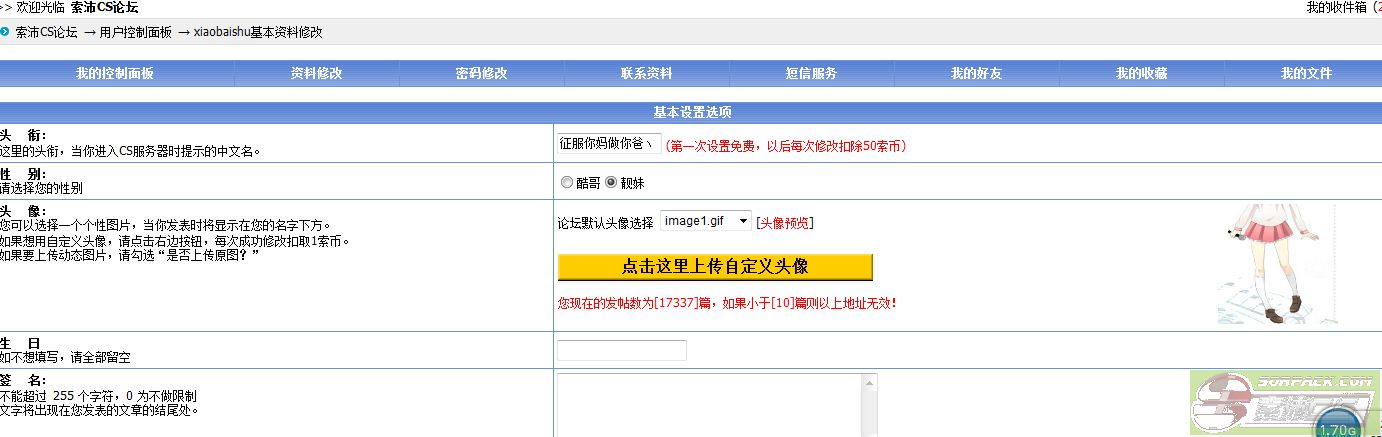Open the 联系资料 tab
This screenshot has height=437, width=1382.
(x=646, y=74)
